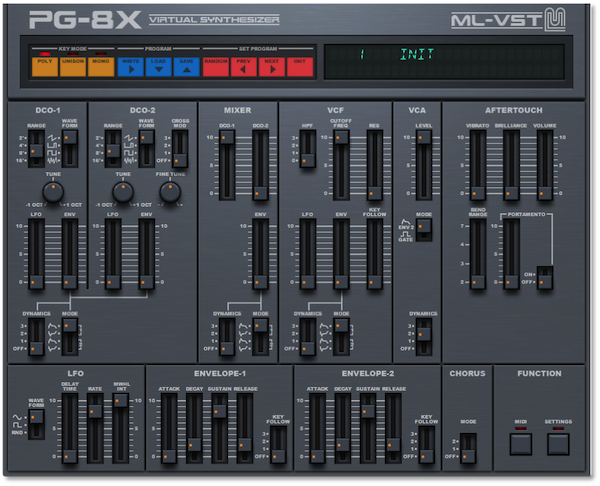The width and height of the screenshot is (600, 486).
Task: Click the VCF envelope MODE switch
Action: point(341,337)
